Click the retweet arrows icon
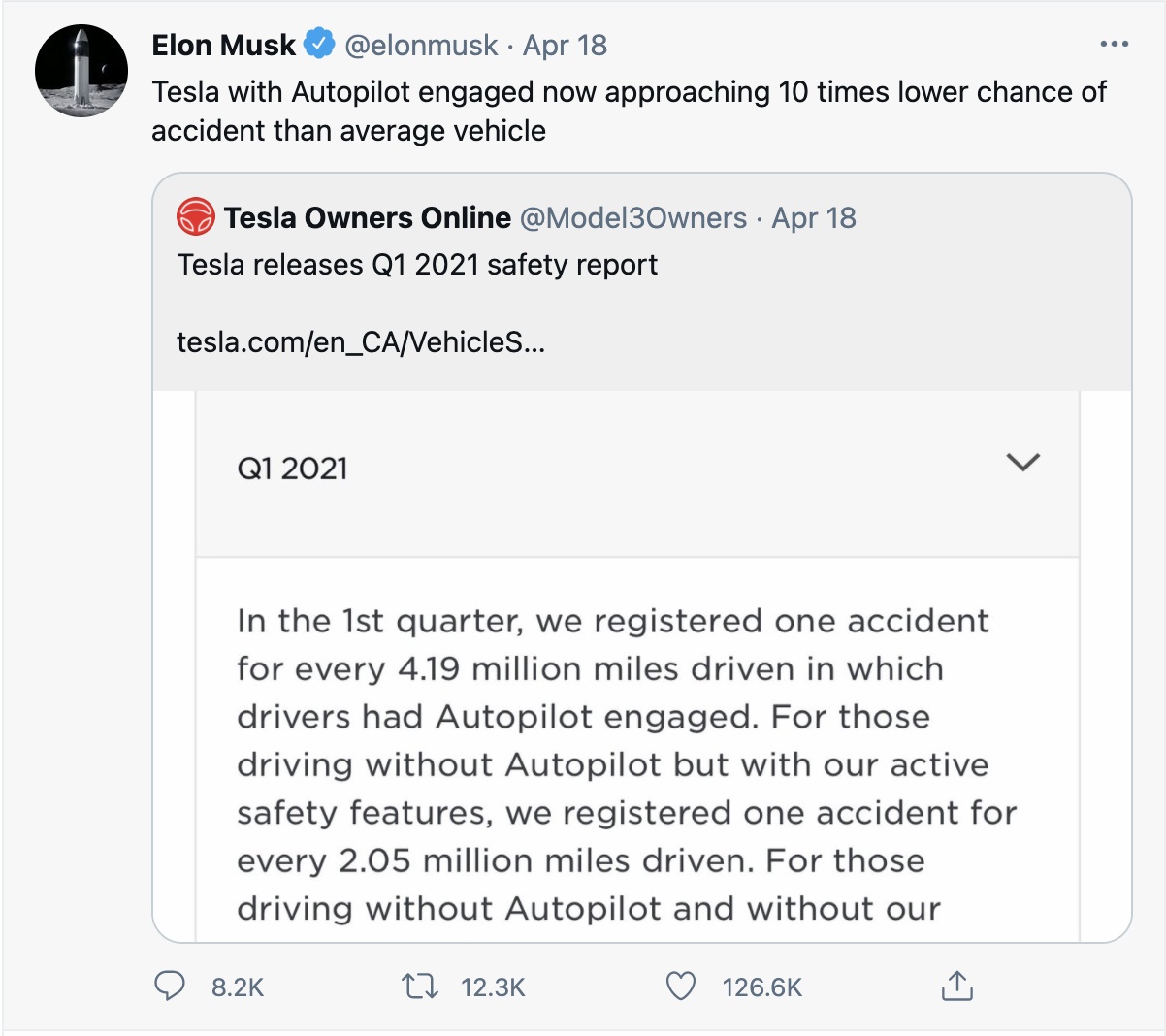Screen dimensions: 1166x1036 click(x=419, y=987)
